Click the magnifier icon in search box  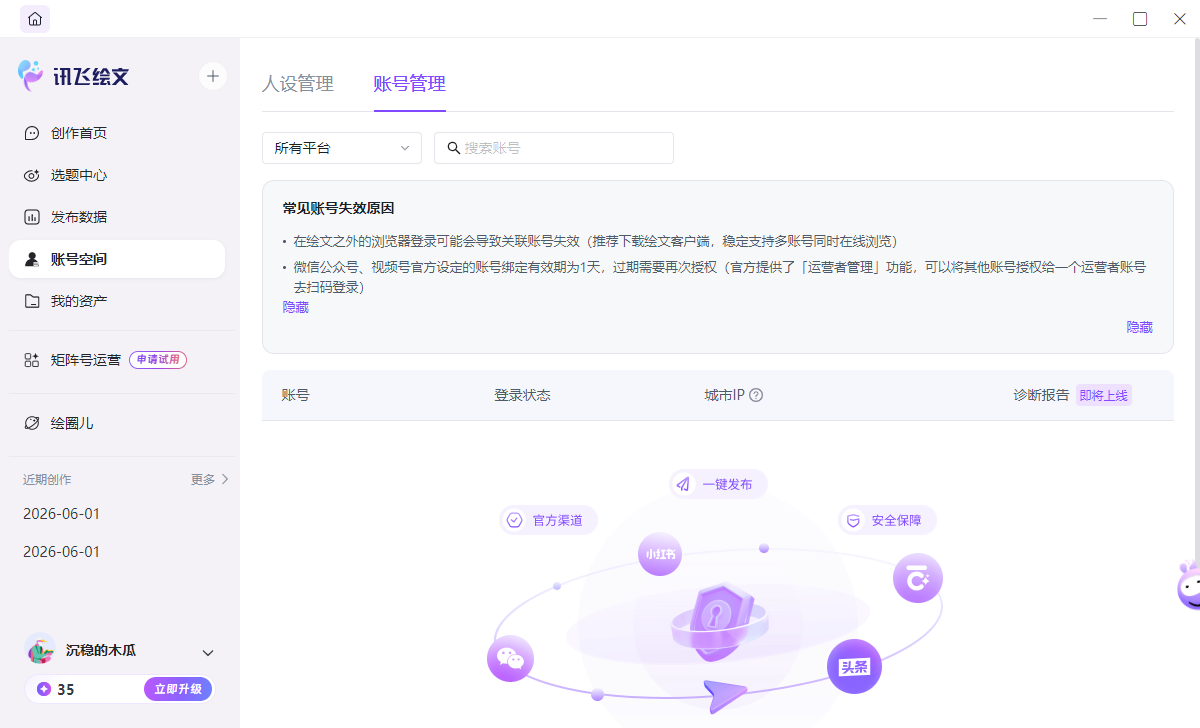(x=454, y=148)
